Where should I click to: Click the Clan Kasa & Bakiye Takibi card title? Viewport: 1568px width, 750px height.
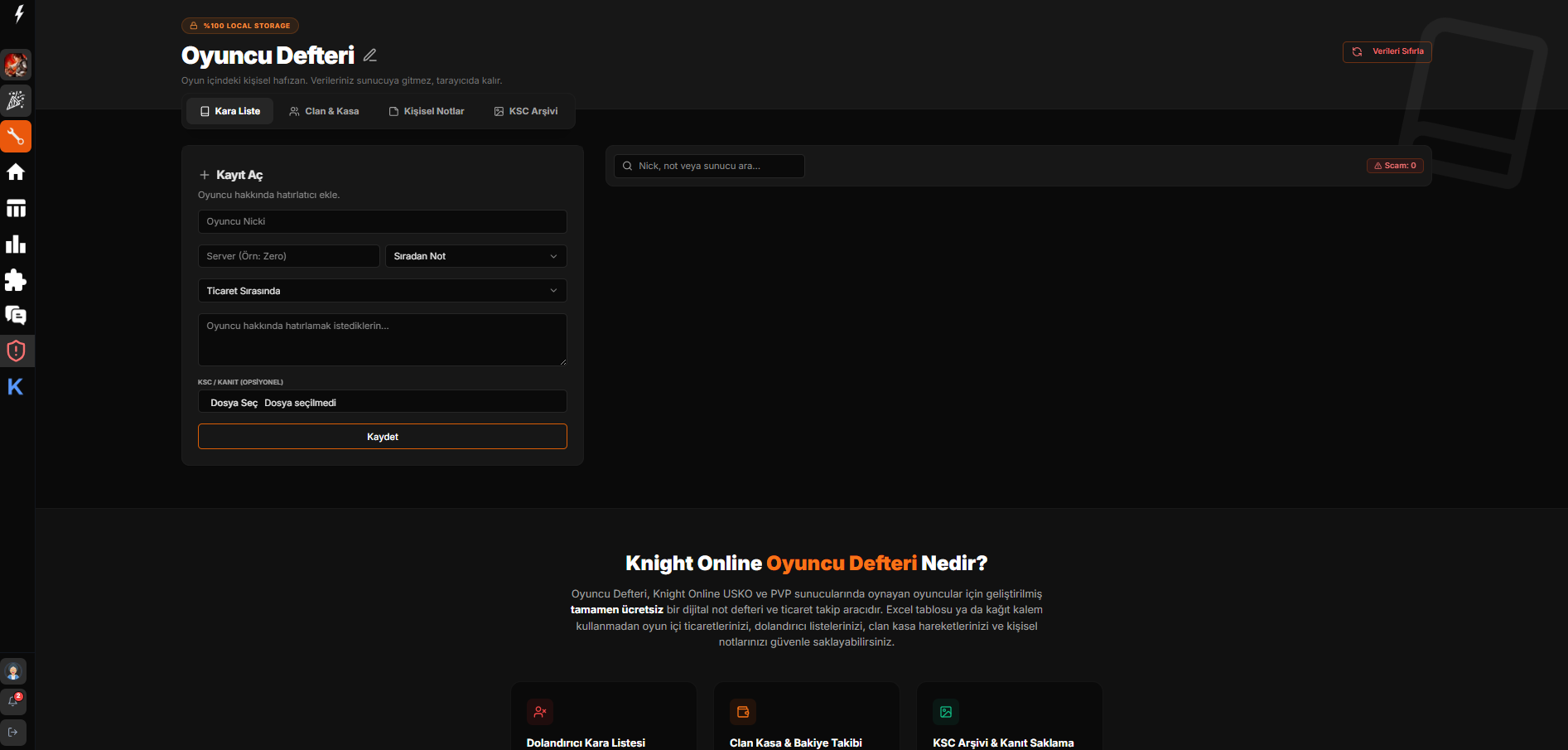click(796, 743)
